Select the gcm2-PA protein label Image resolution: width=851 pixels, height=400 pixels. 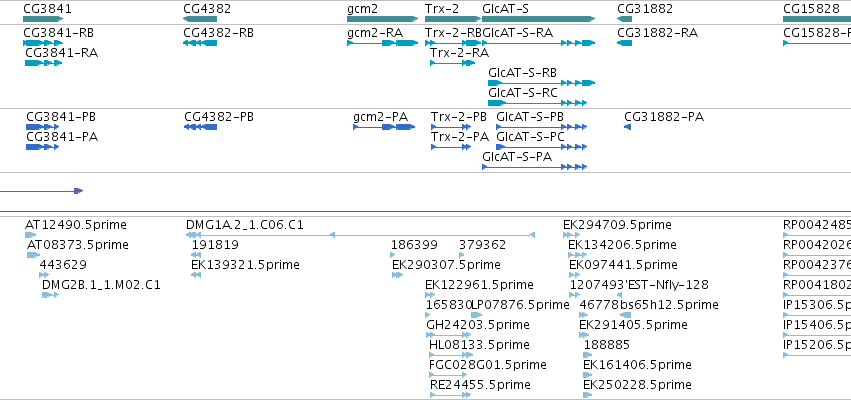380,117
